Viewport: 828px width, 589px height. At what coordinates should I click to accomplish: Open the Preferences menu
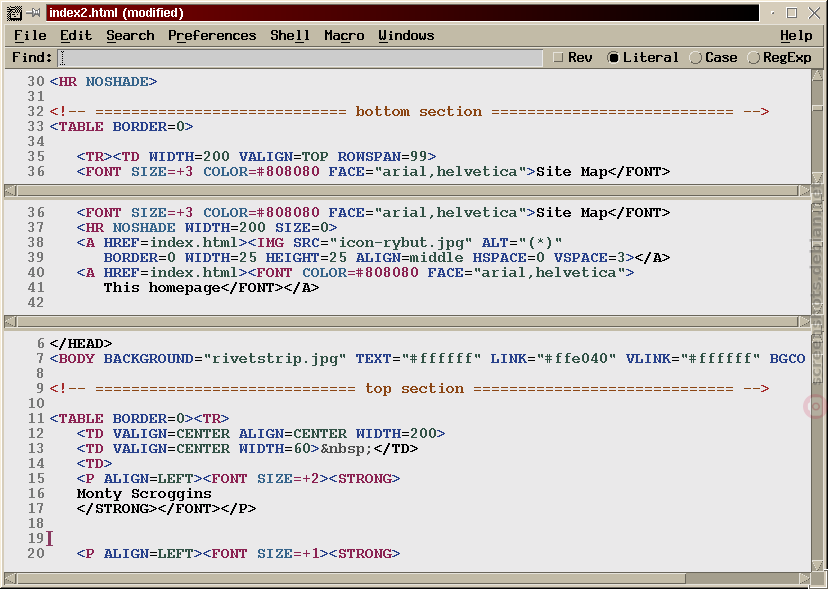coord(212,35)
